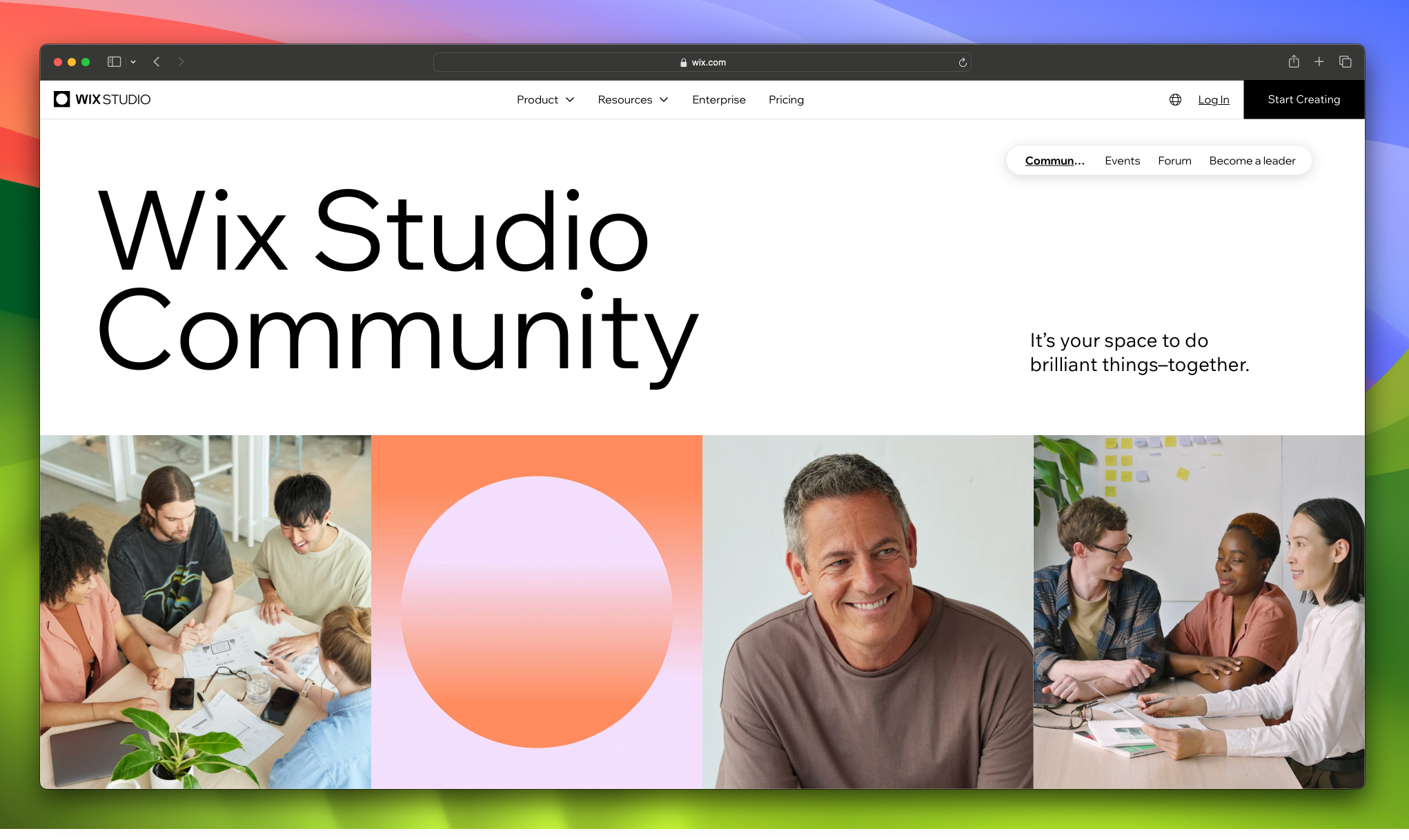Select the Commun... tab

pos(1054,161)
